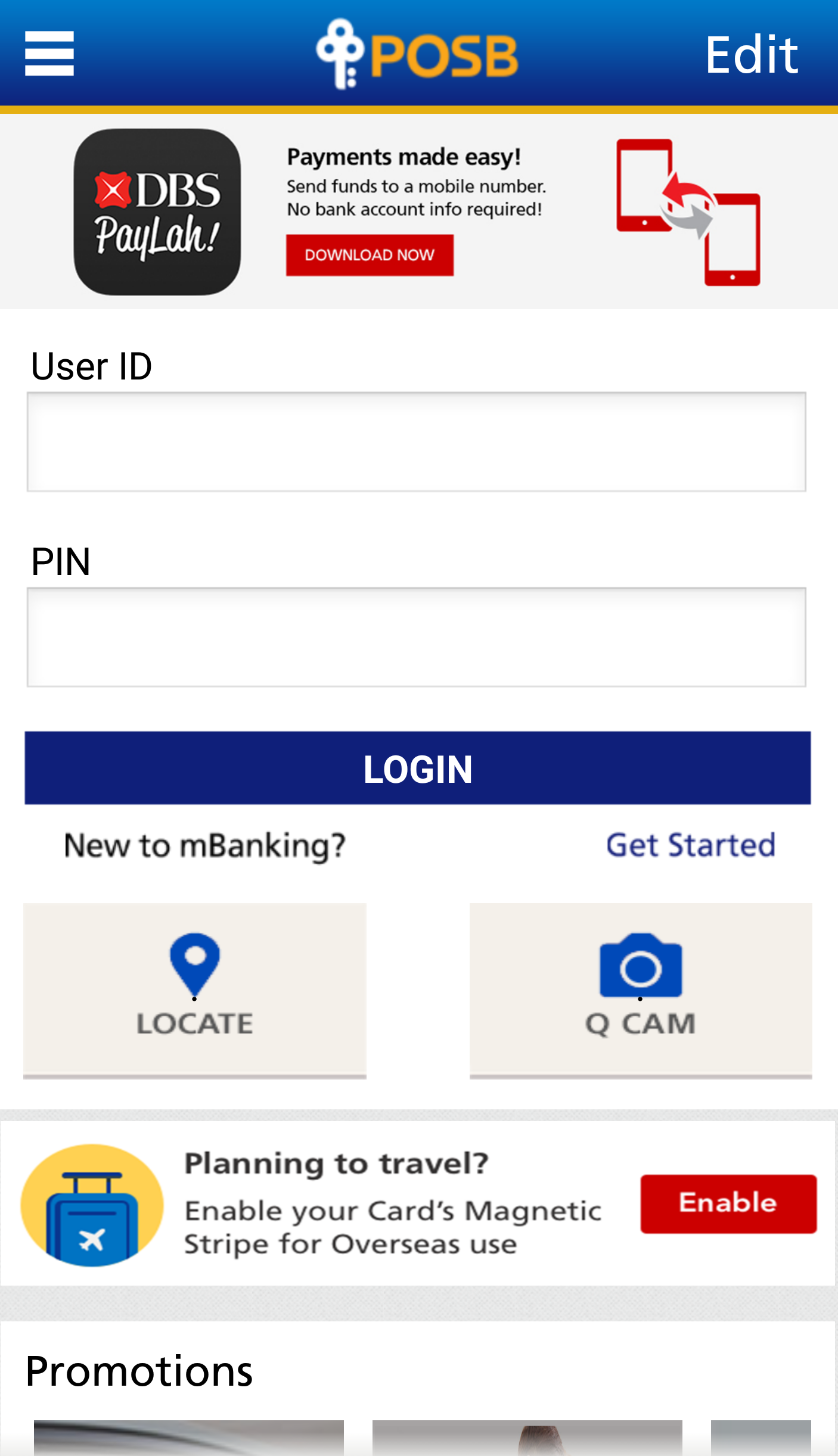
Task: Open the Get Started link
Action: 691,845
